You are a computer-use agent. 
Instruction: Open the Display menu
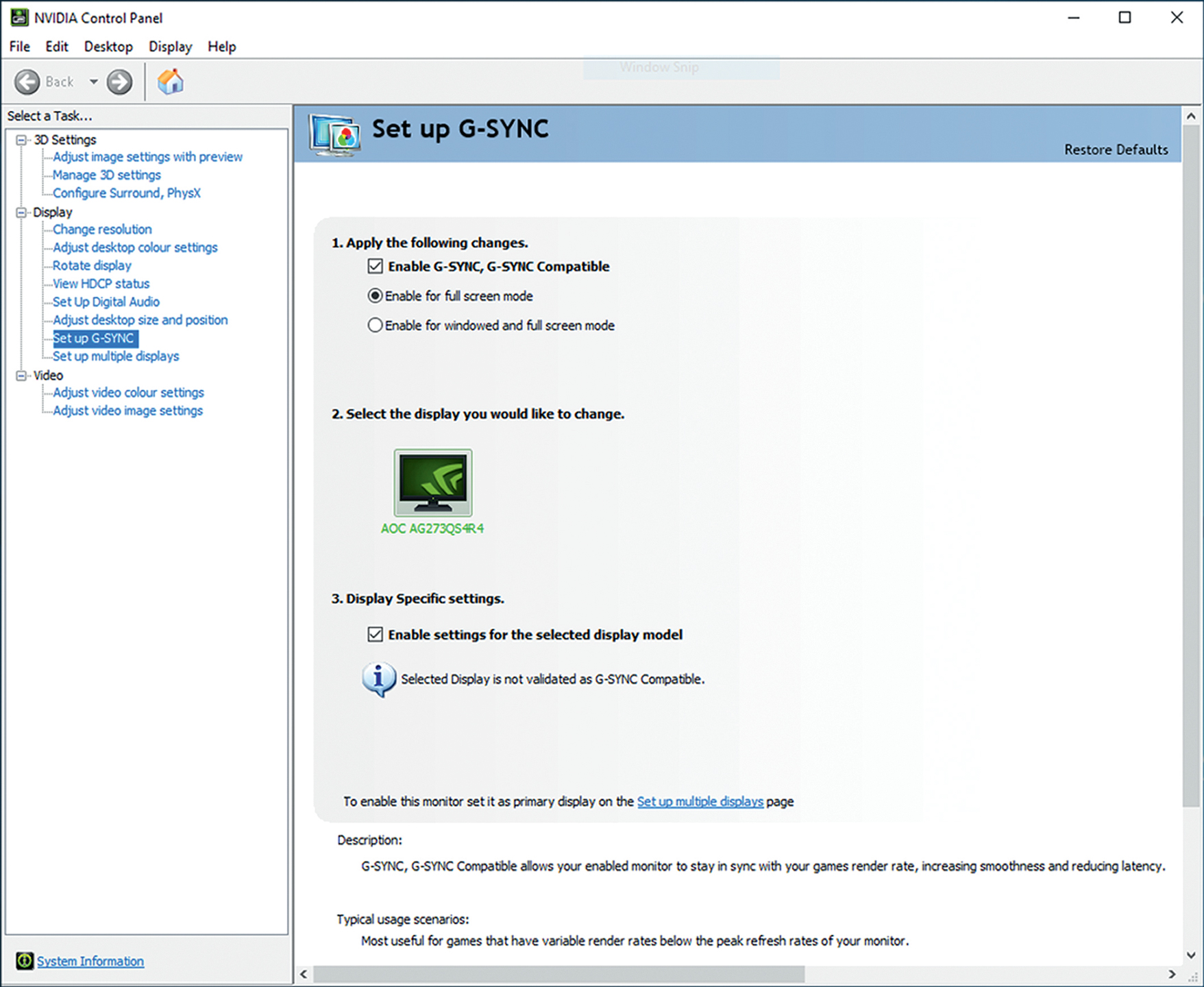[171, 47]
